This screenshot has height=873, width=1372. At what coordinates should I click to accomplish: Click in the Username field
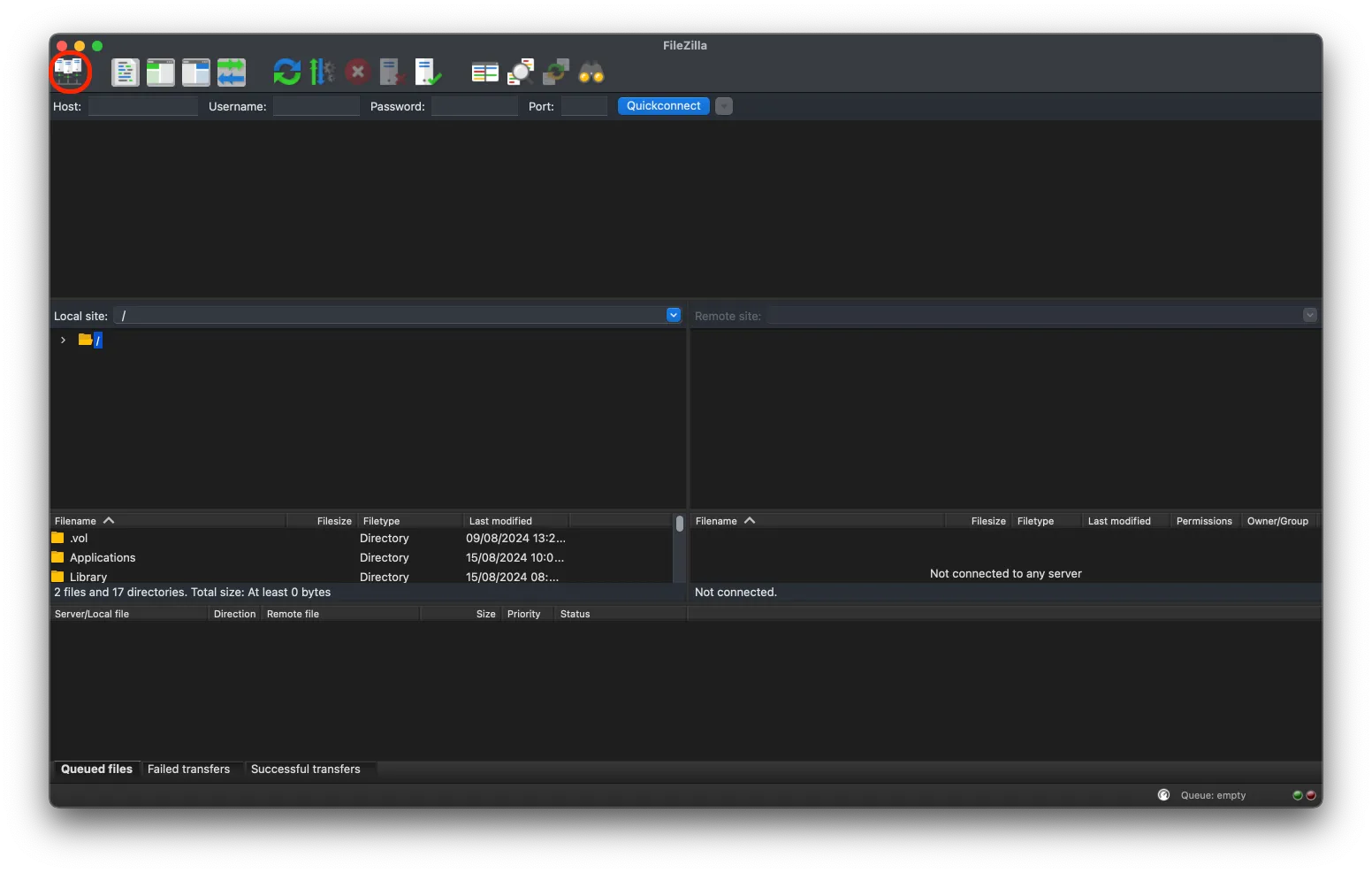click(x=316, y=106)
